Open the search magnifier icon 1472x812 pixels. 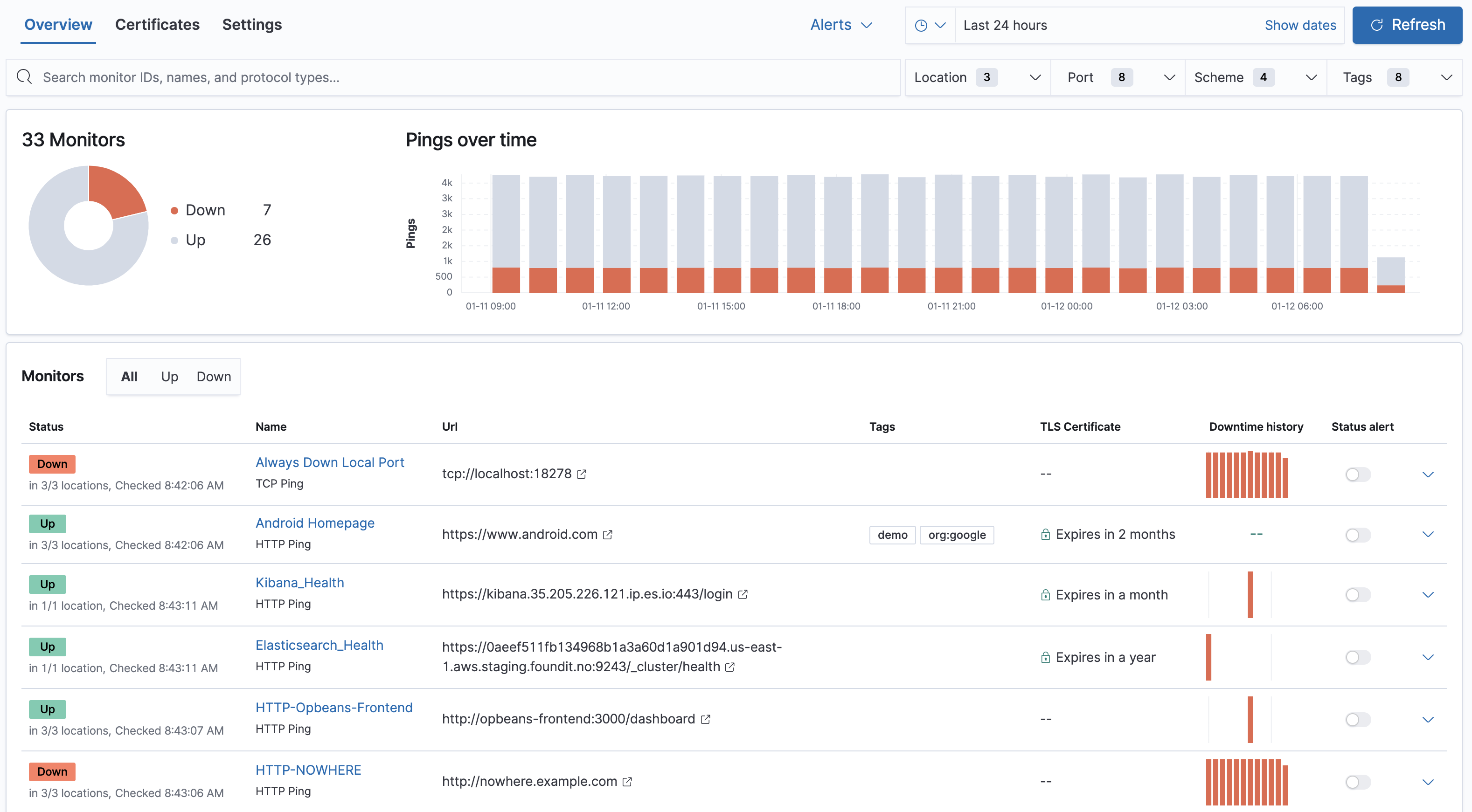point(24,76)
